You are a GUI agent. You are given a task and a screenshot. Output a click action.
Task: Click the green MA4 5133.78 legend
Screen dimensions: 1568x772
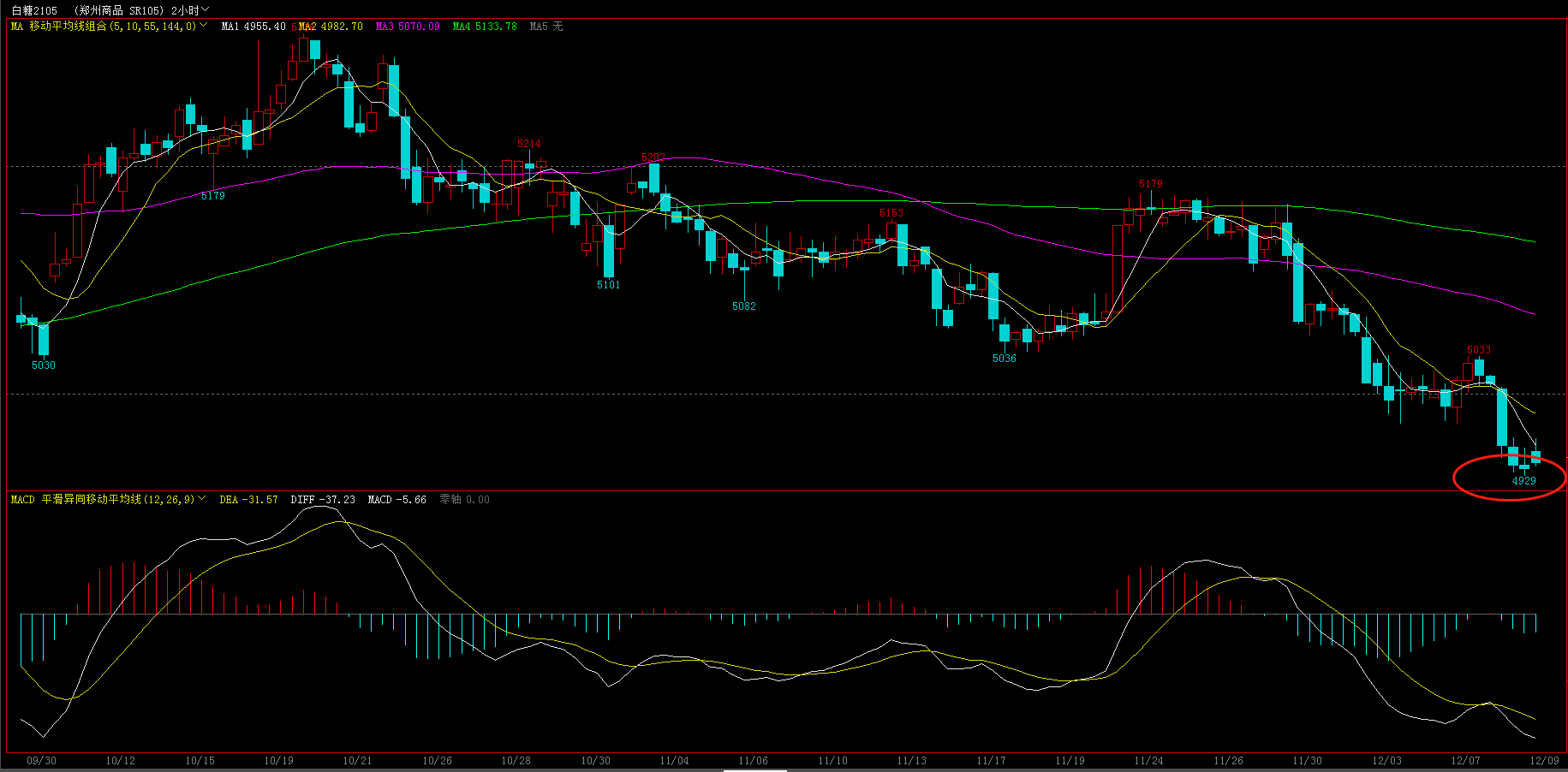485,27
